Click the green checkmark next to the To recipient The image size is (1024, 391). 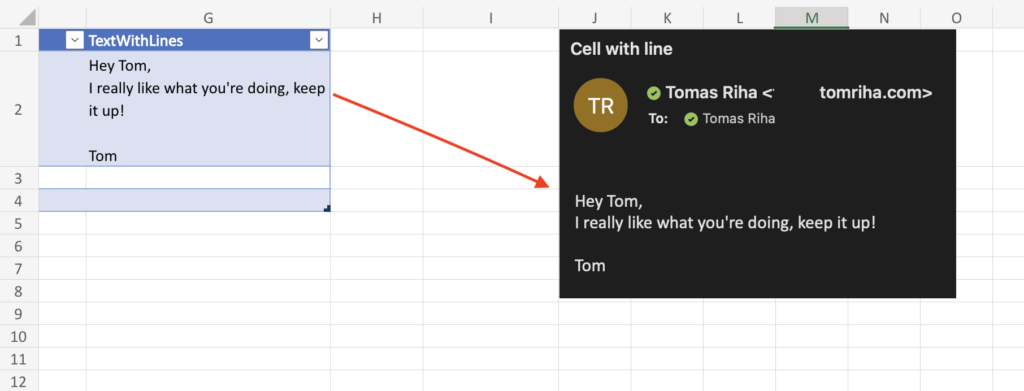pos(690,119)
